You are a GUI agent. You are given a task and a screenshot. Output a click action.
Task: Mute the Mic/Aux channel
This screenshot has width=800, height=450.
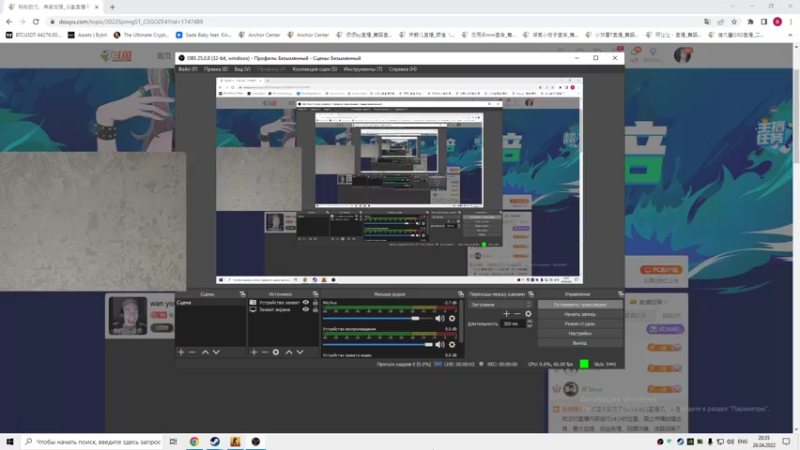(440, 318)
